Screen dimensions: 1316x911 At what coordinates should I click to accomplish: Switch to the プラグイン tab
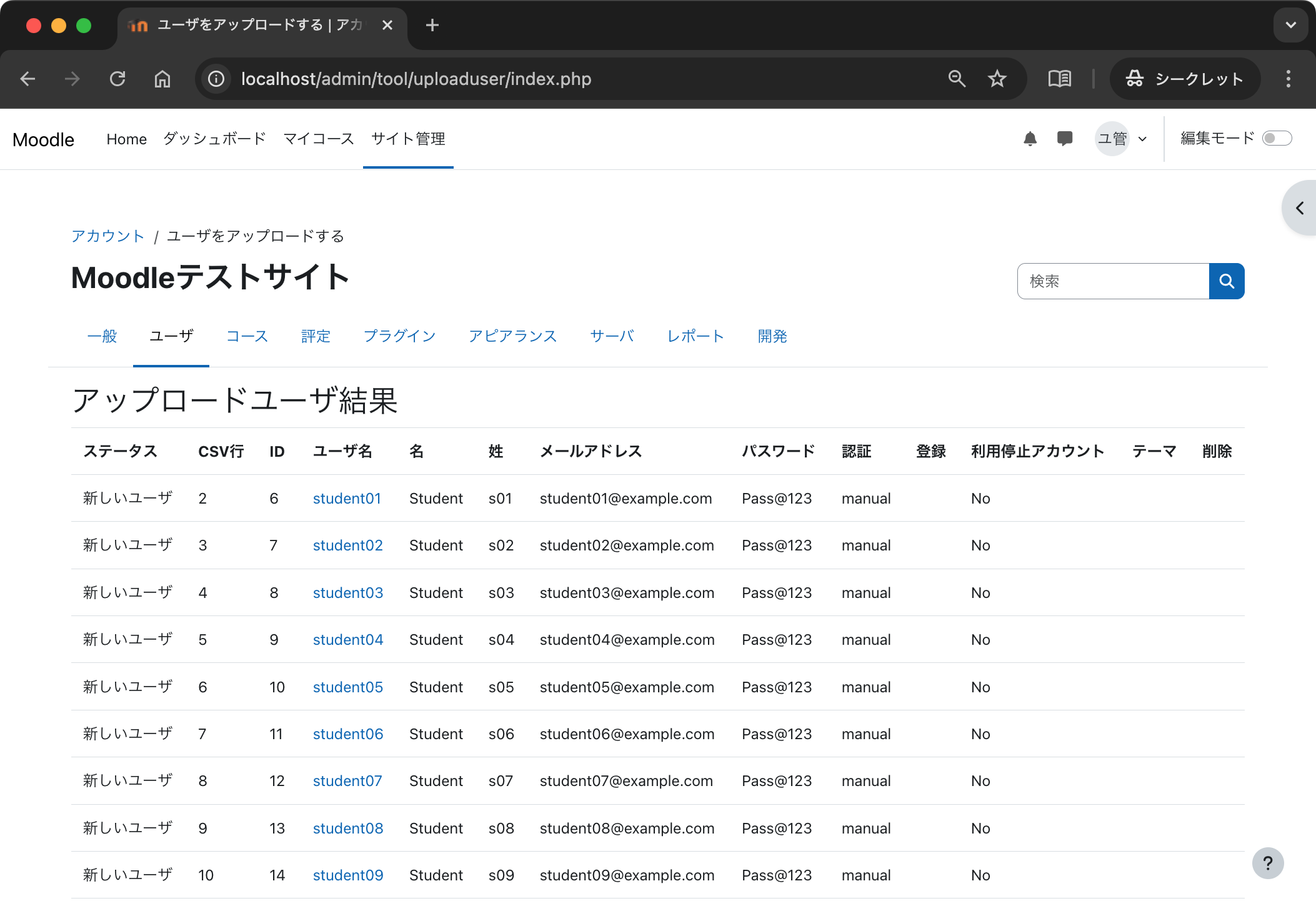pos(399,336)
